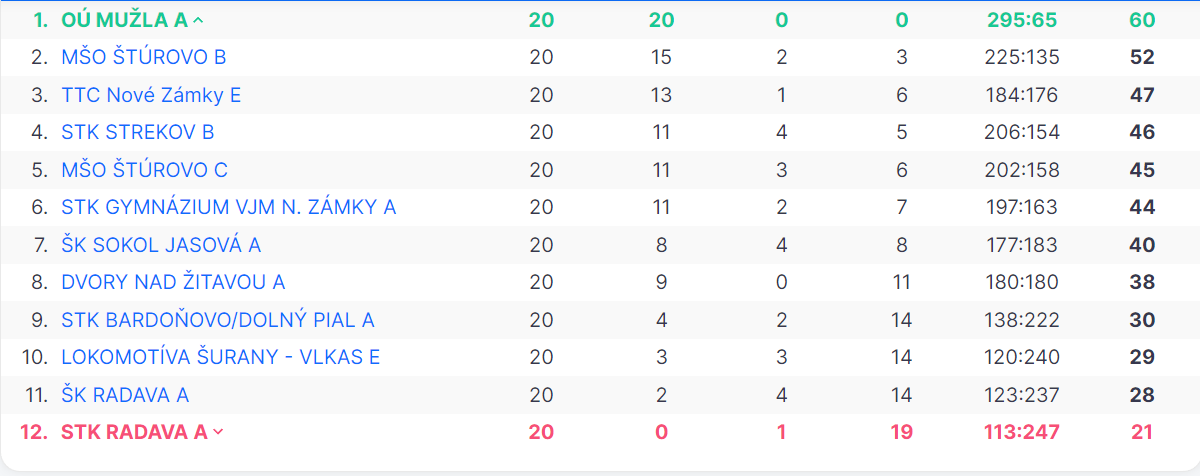Image resolution: width=1200 pixels, height=476 pixels.
Task: Click the 21 points value of STK RADAVA A
Action: 1142,432
